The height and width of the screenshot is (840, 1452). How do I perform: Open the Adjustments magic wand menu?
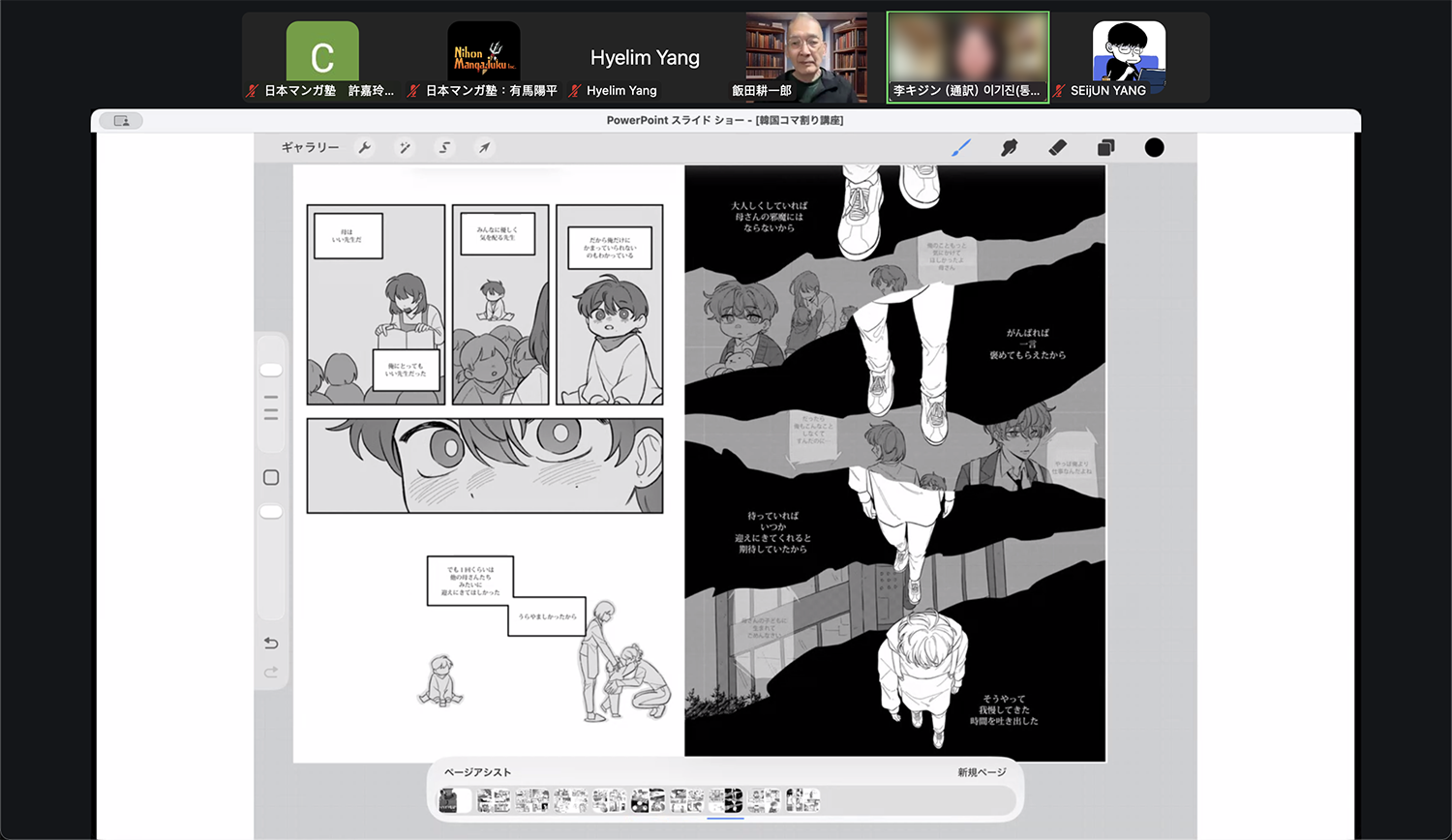(x=405, y=148)
